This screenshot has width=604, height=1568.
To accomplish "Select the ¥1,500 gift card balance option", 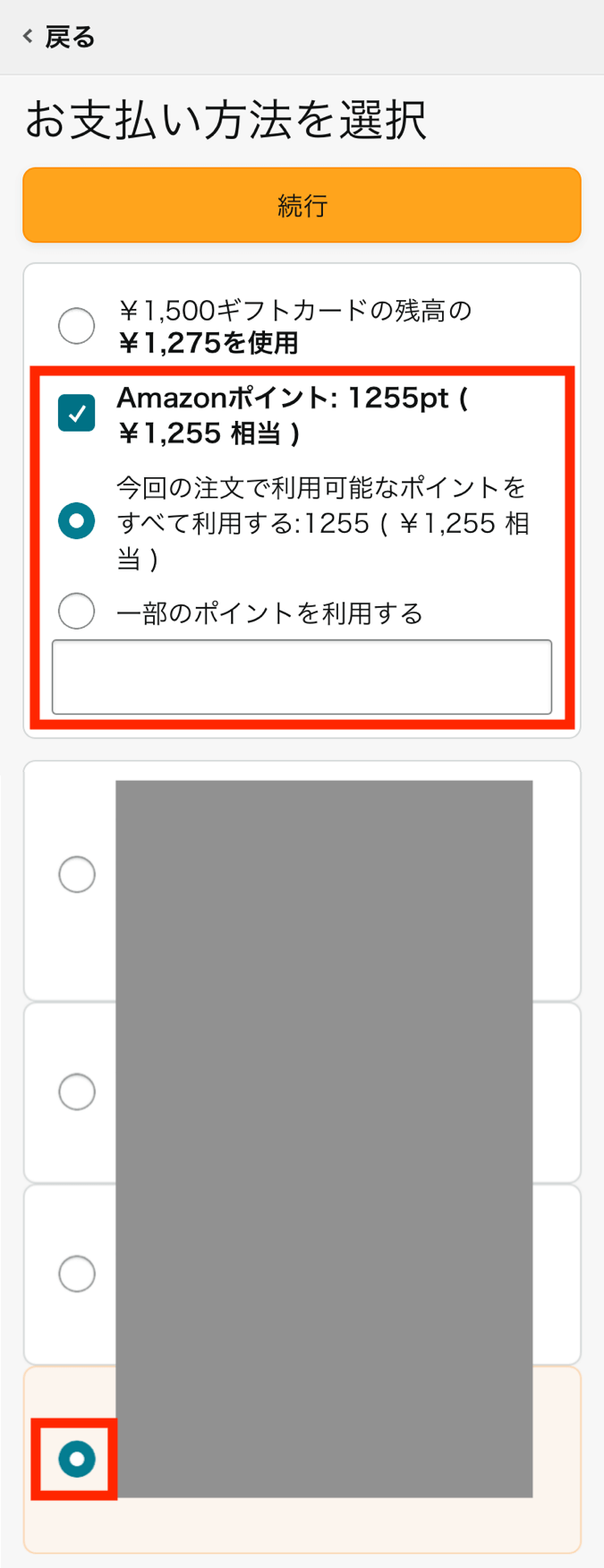I will click(76, 325).
